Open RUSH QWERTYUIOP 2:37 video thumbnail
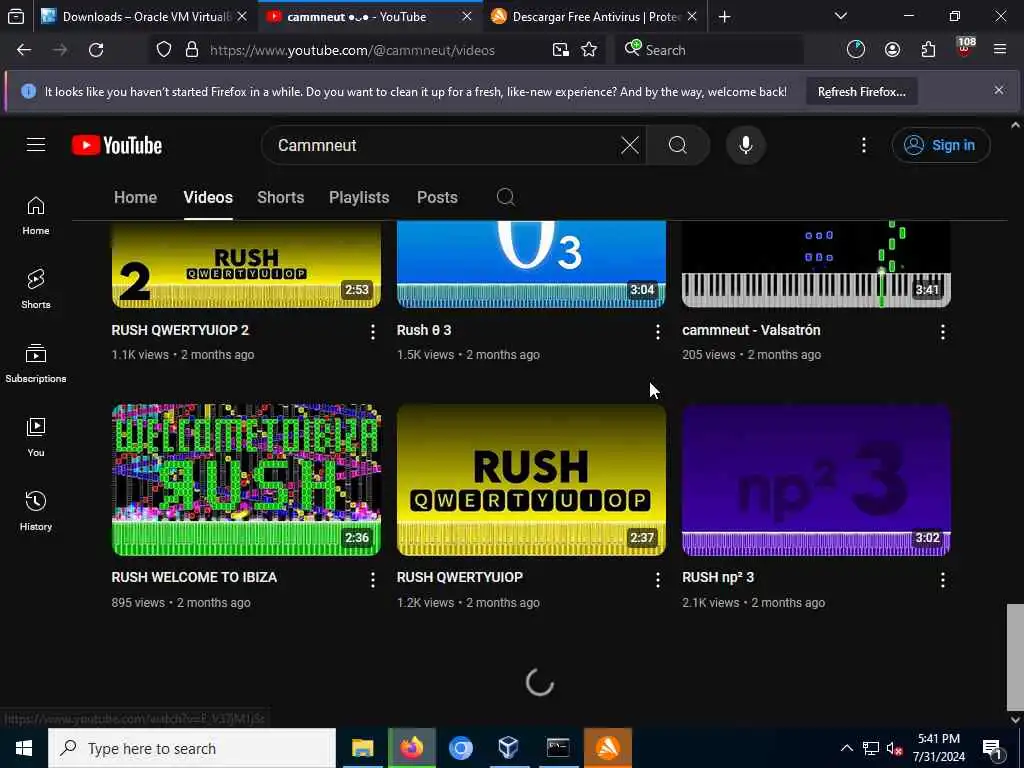The width and height of the screenshot is (1024, 768). point(531,480)
